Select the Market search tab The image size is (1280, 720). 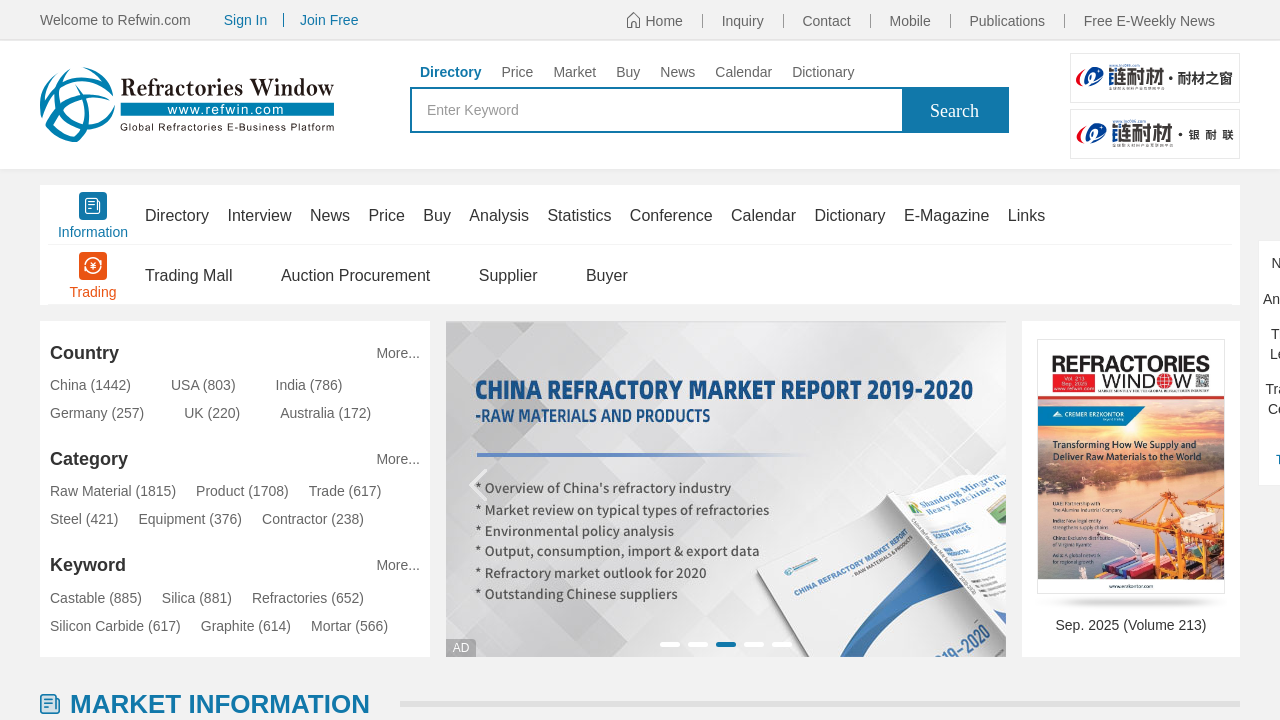pyautogui.click(x=575, y=72)
